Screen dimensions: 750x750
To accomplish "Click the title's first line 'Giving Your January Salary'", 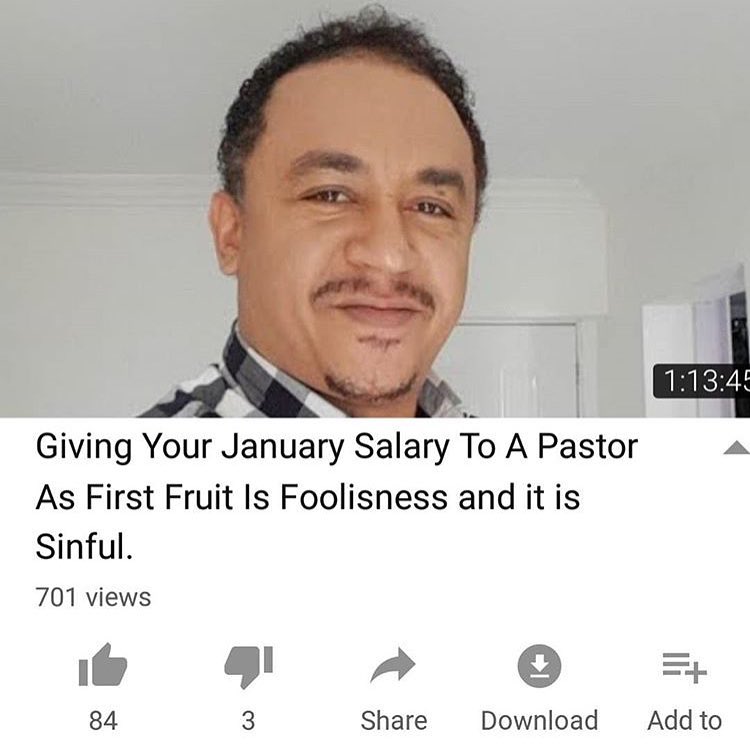I will coord(243,447).
